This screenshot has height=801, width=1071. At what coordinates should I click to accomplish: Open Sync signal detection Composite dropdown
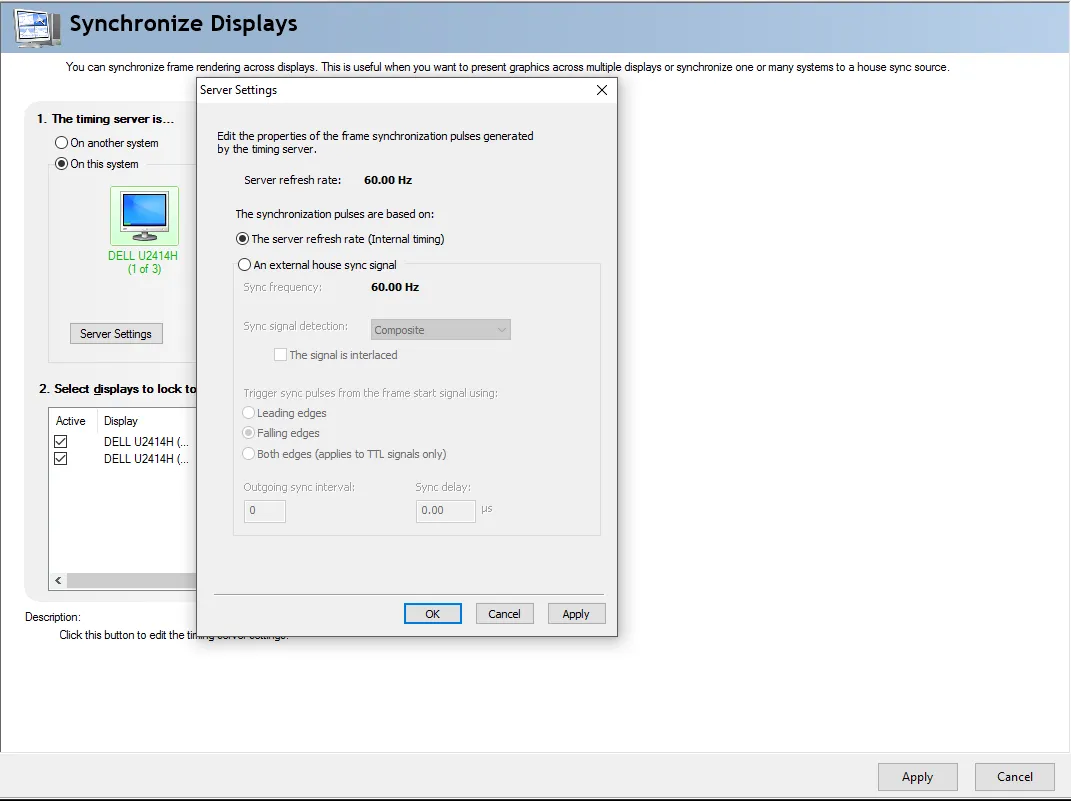(441, 330)
